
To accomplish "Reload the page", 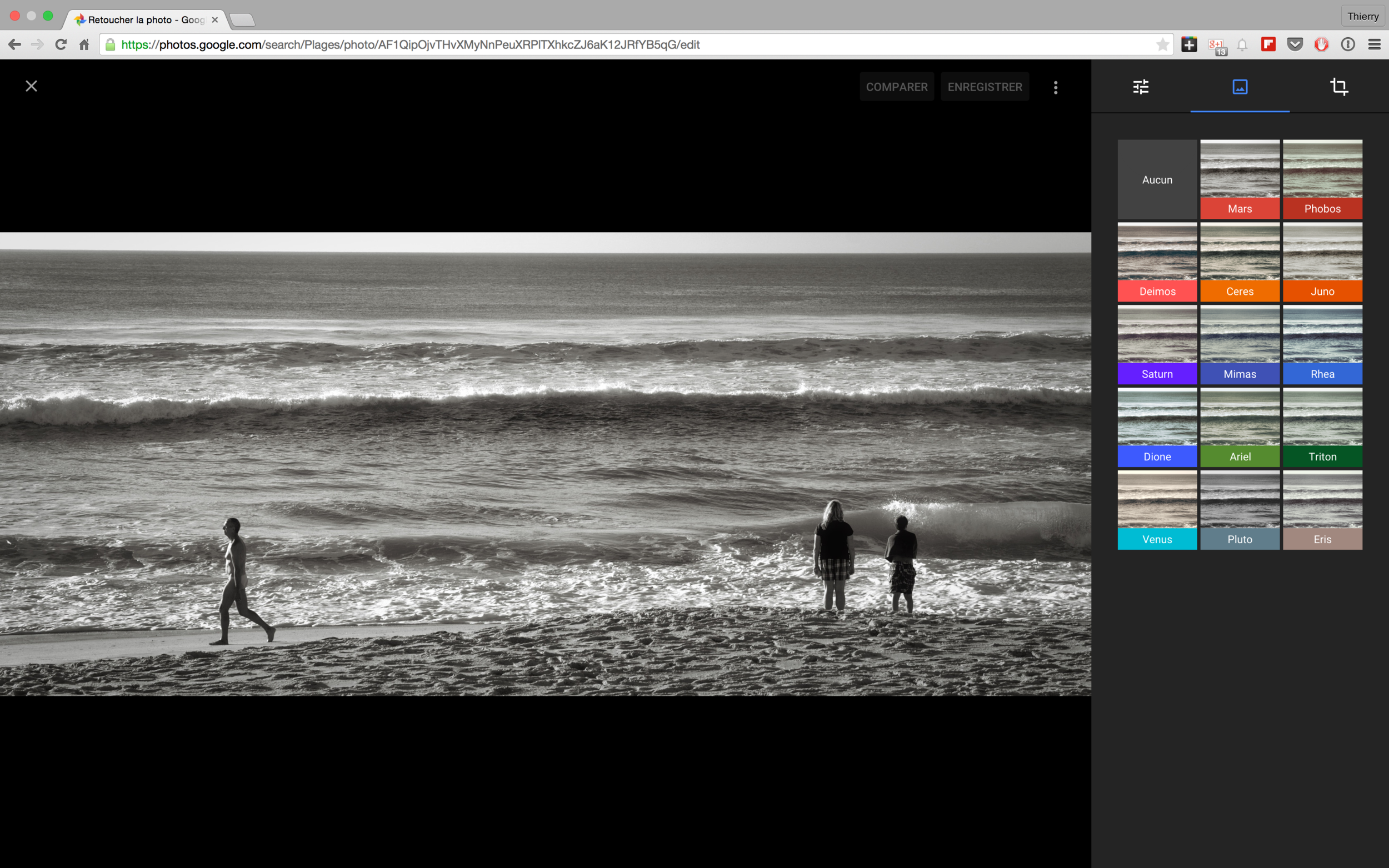I will [x=61, y=44].
